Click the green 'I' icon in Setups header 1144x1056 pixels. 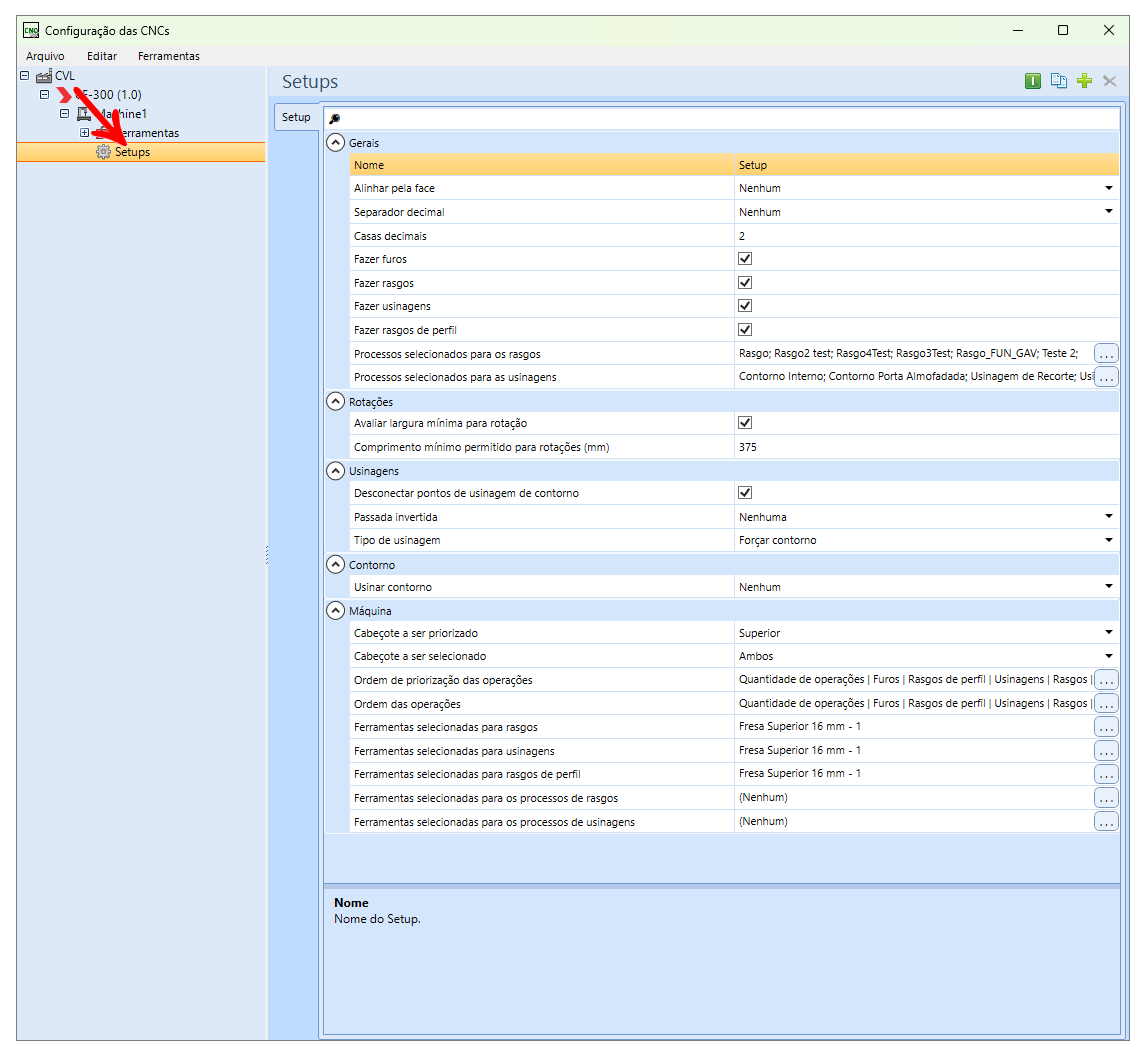click(1032, 81)
